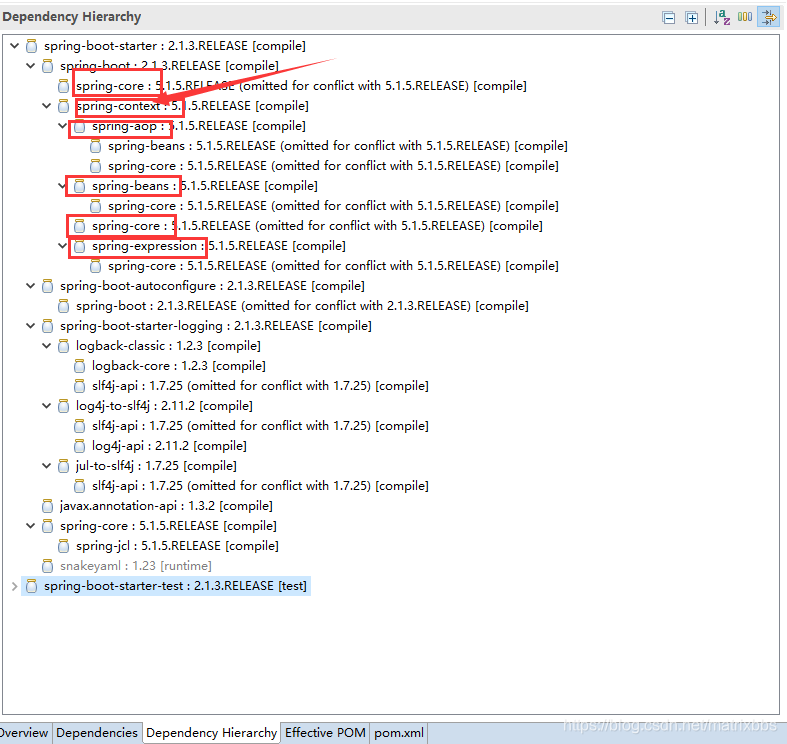Collapse the jul-to-slf4j node
The height and width of the screenshot is (744, 787).
click(x=47, y=465)
